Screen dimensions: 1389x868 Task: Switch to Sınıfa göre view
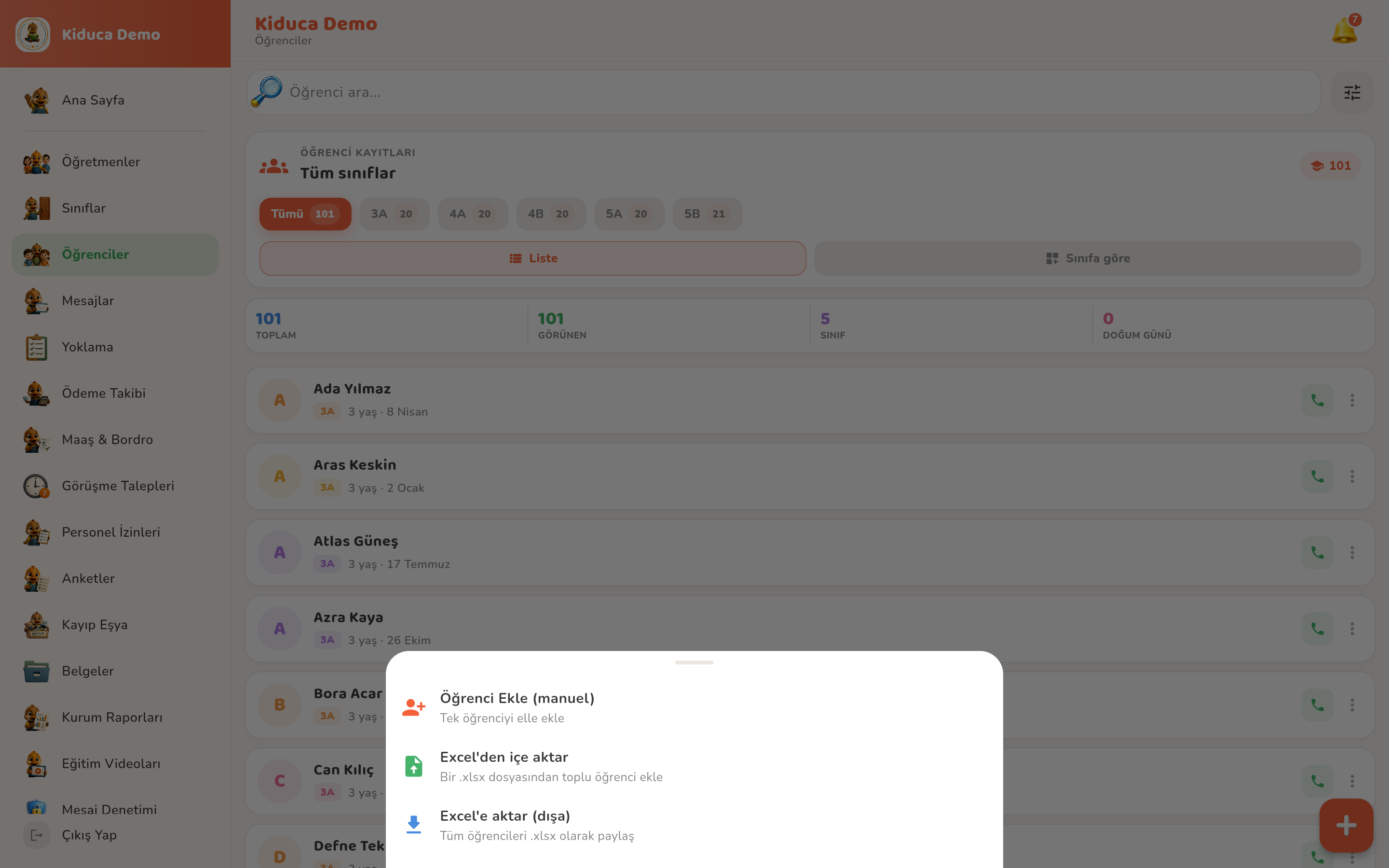[1087, 258]
